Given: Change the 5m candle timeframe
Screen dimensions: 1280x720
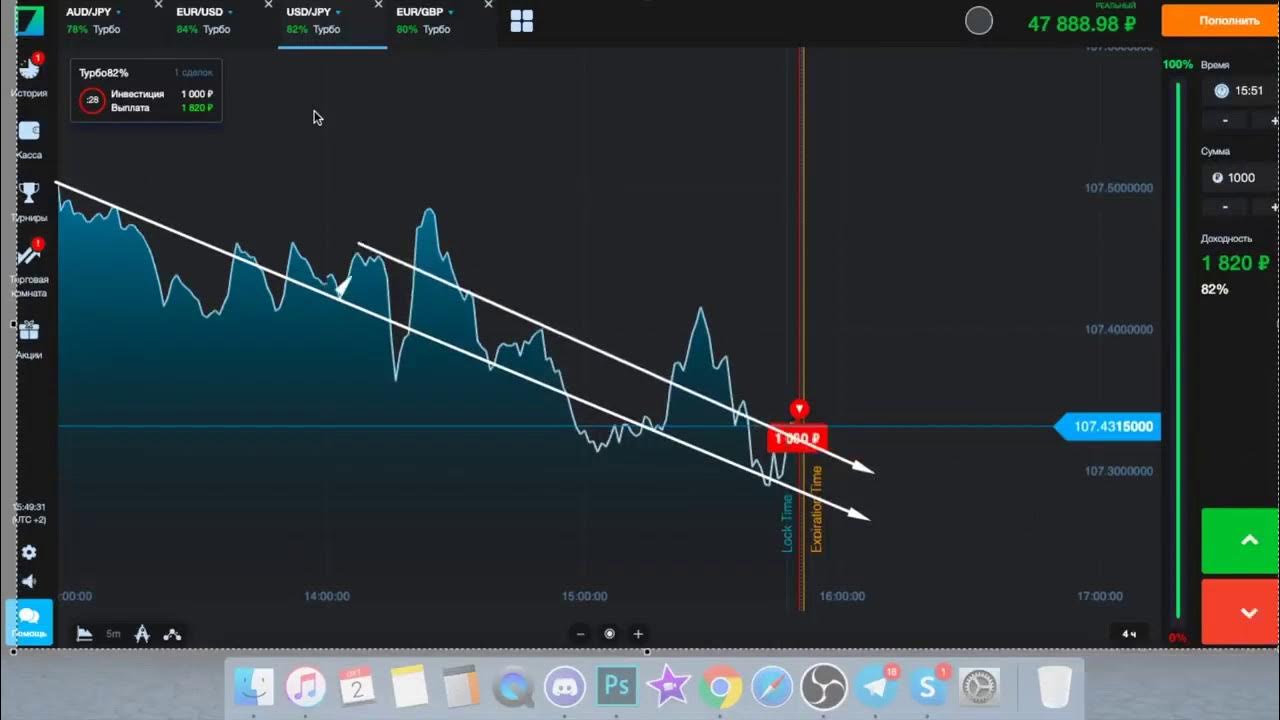Looking at the screenshot, I should pos(113,633).
